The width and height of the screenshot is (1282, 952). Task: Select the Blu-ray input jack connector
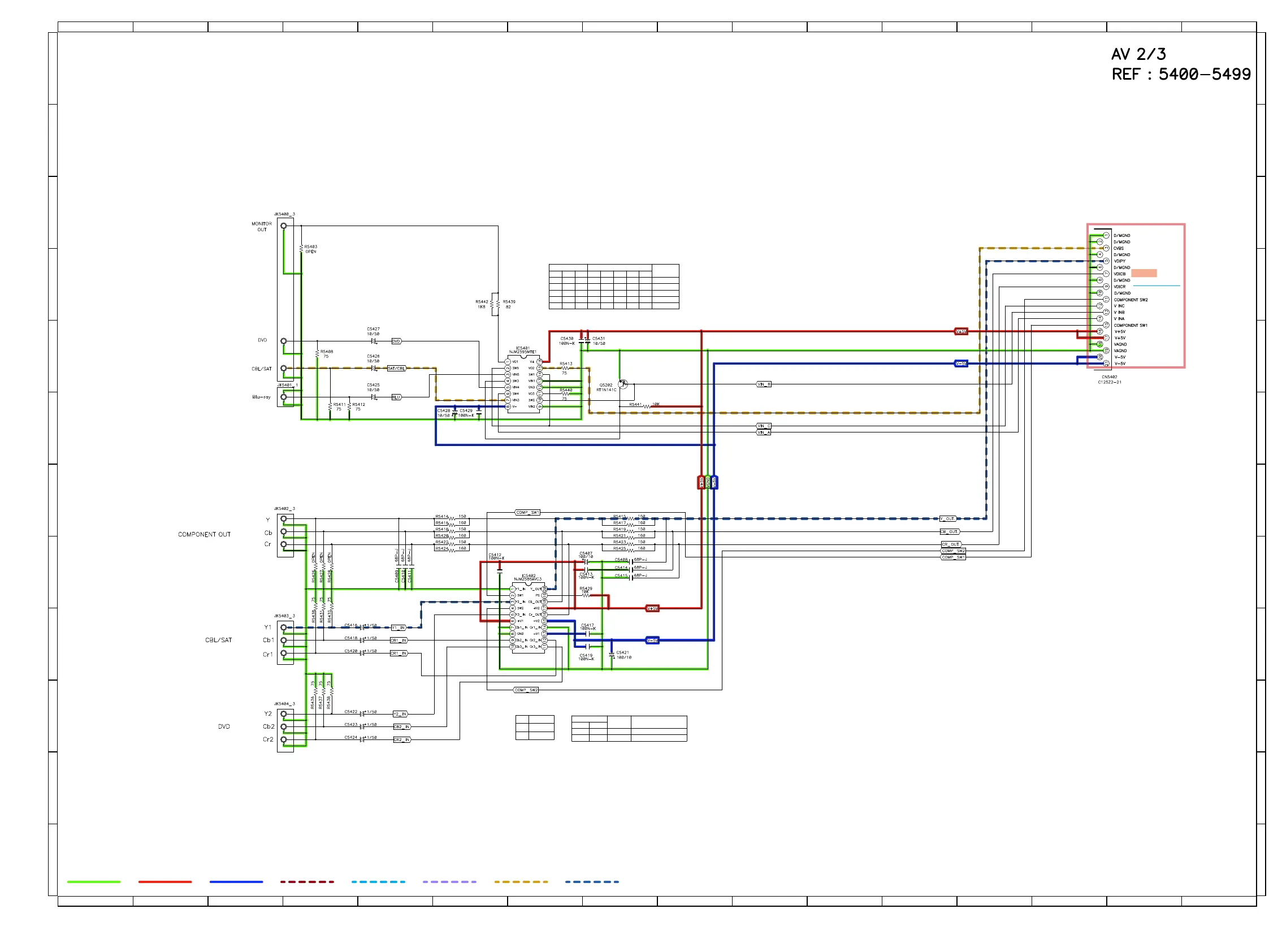(284, 397)
